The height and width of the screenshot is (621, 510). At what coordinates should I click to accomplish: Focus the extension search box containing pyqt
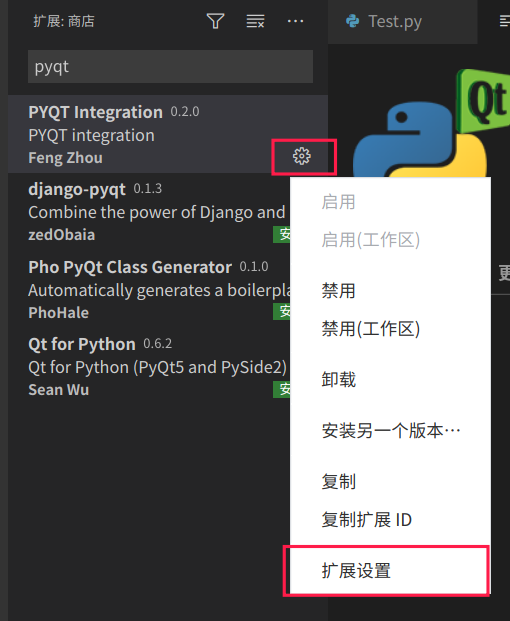pos(170,67)
